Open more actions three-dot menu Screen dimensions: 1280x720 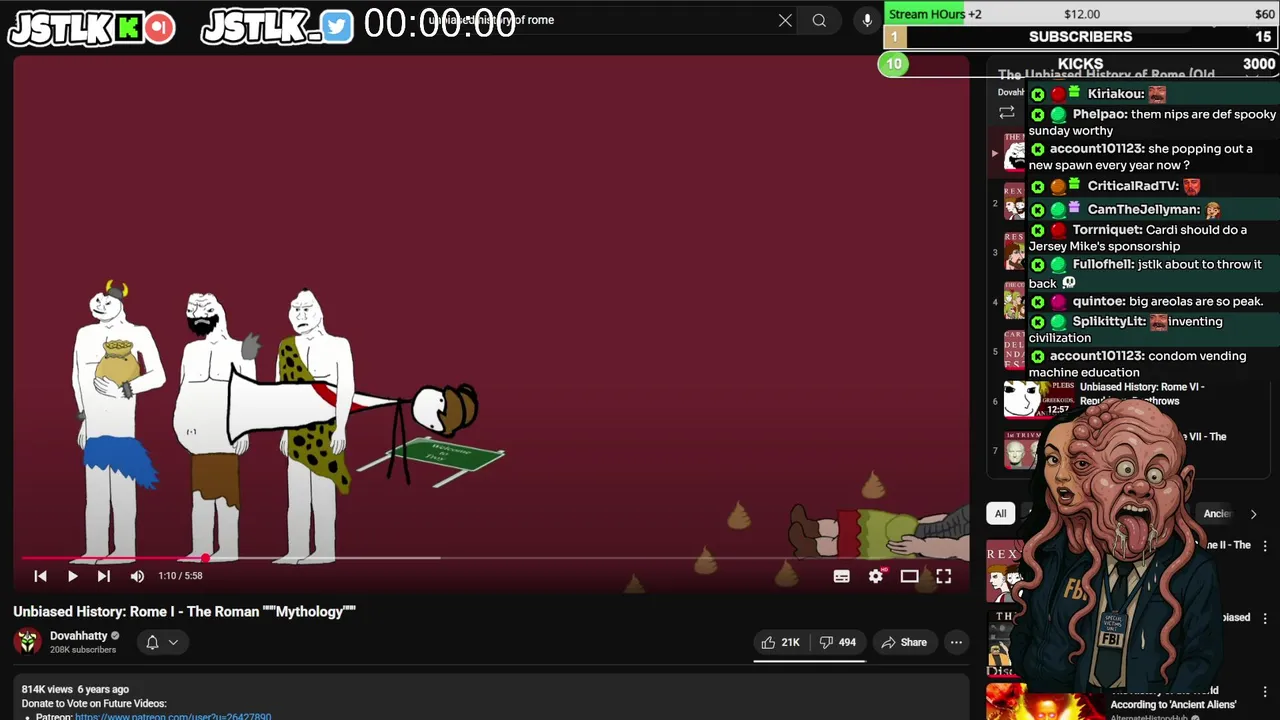pos(956,642)
